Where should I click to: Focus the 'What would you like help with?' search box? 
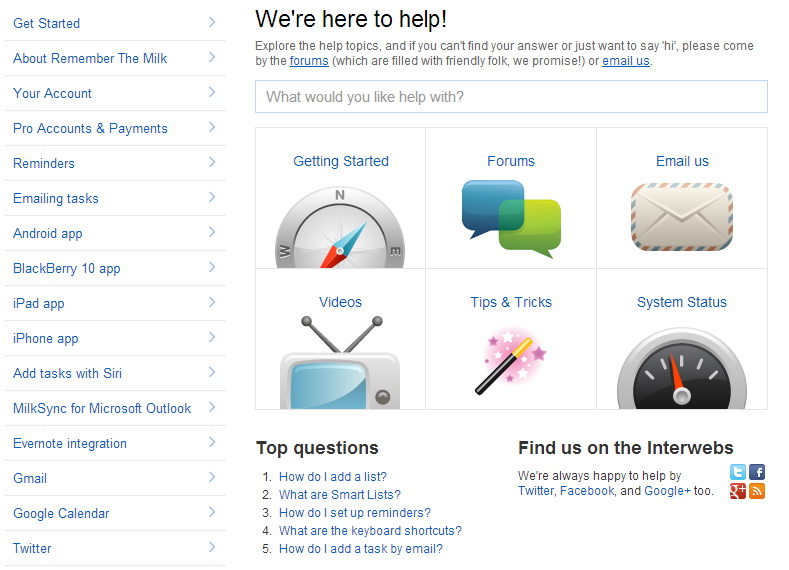pos(511,97)
